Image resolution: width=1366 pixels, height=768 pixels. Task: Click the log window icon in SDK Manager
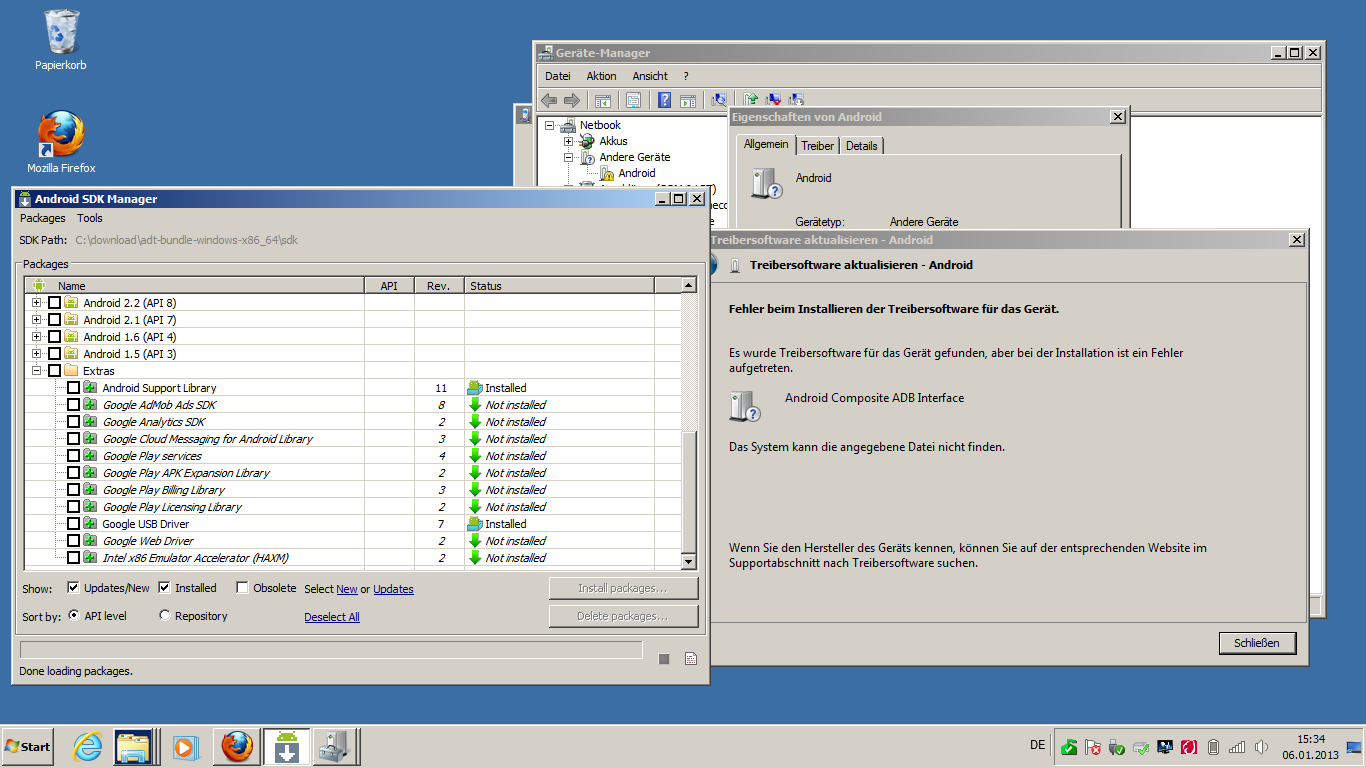point(690,658)
